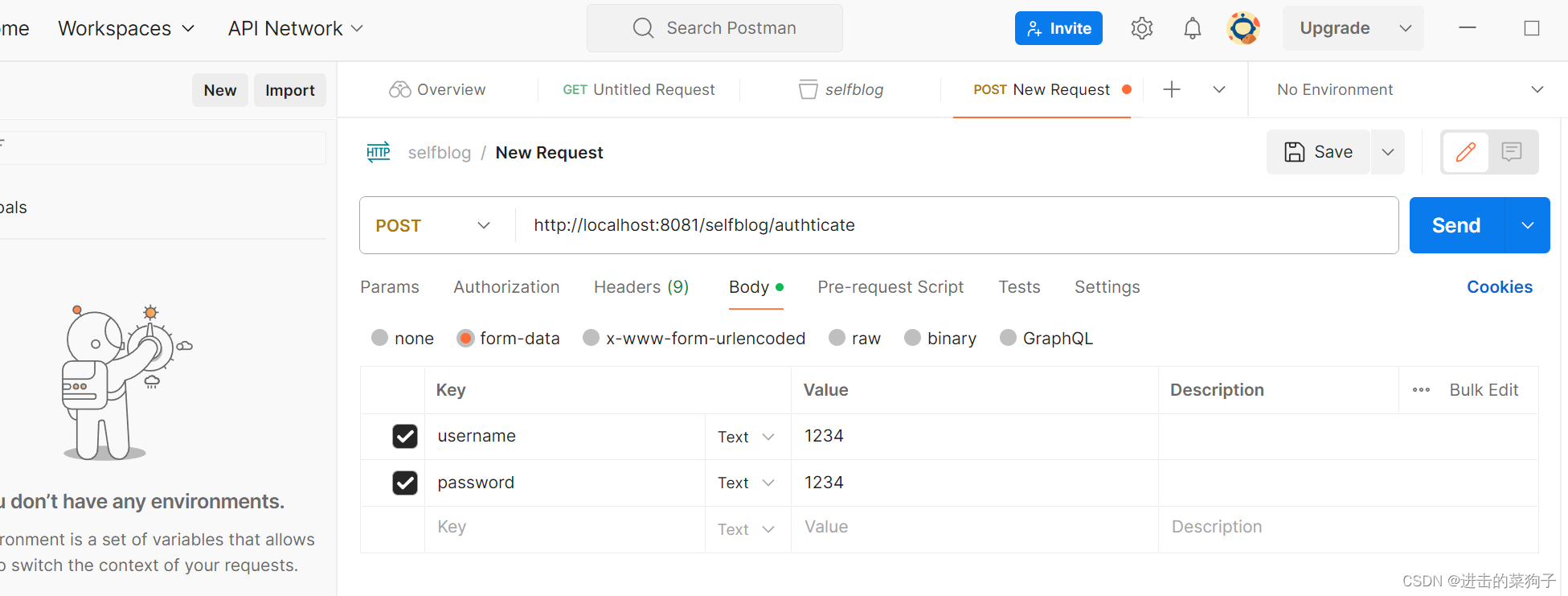
Task: Open the settings gear icon
Action: tap(1141, 29)
